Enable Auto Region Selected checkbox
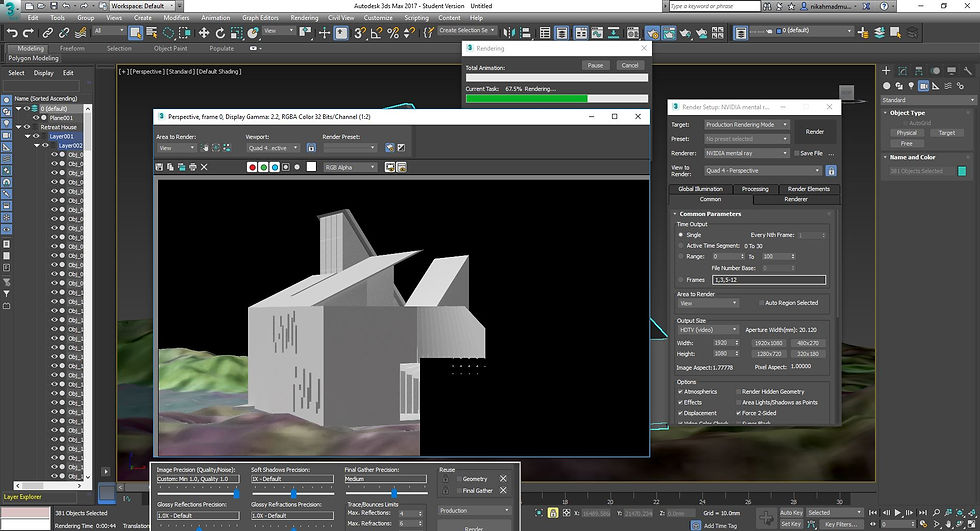980x531 pixels. pos(761,303)
